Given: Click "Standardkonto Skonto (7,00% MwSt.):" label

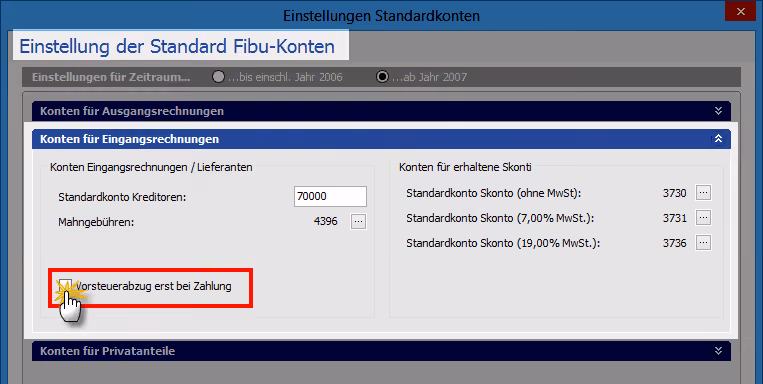Looking at the screenshot, I should pos(500,218).
